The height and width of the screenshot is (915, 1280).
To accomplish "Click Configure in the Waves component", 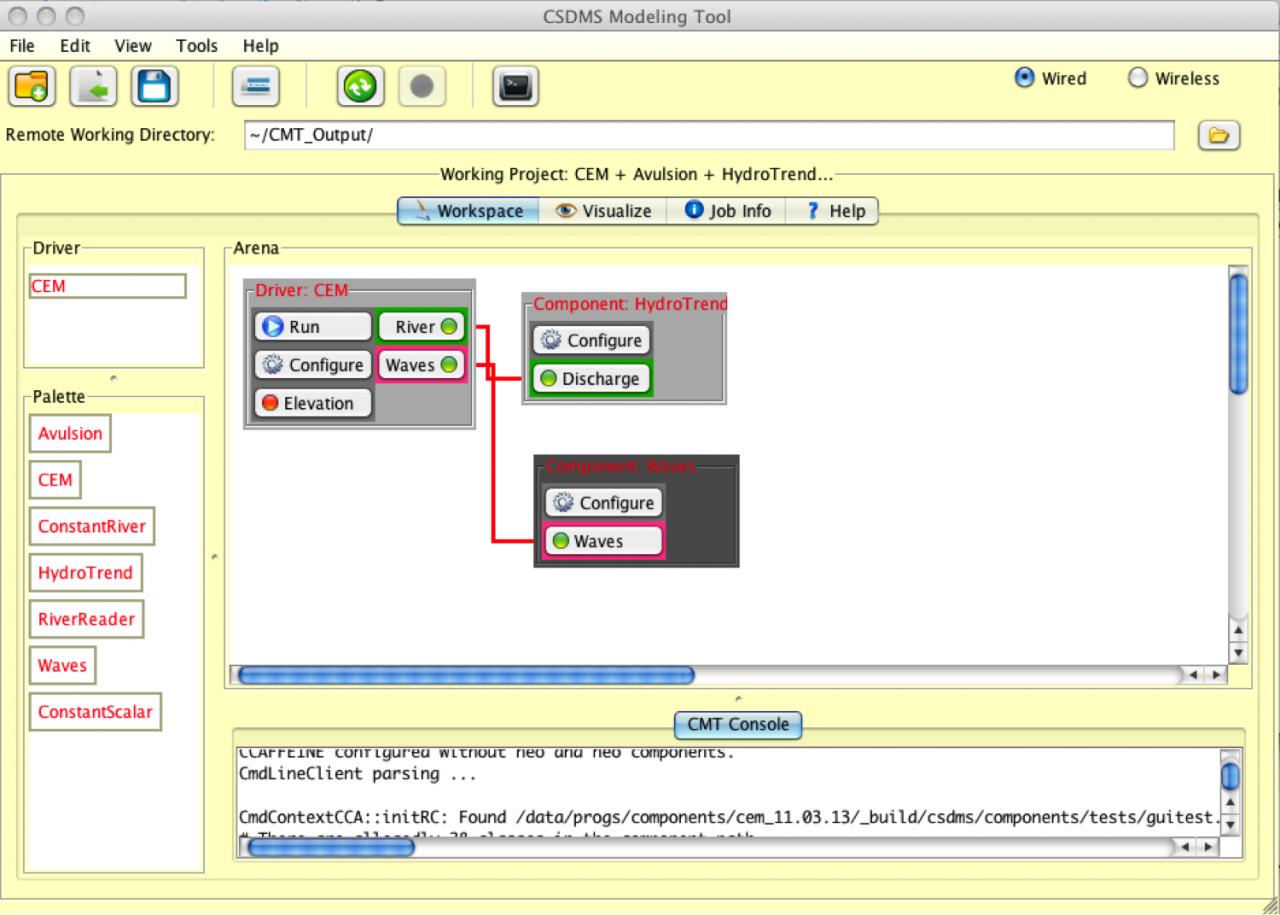I will pos(603,503).
